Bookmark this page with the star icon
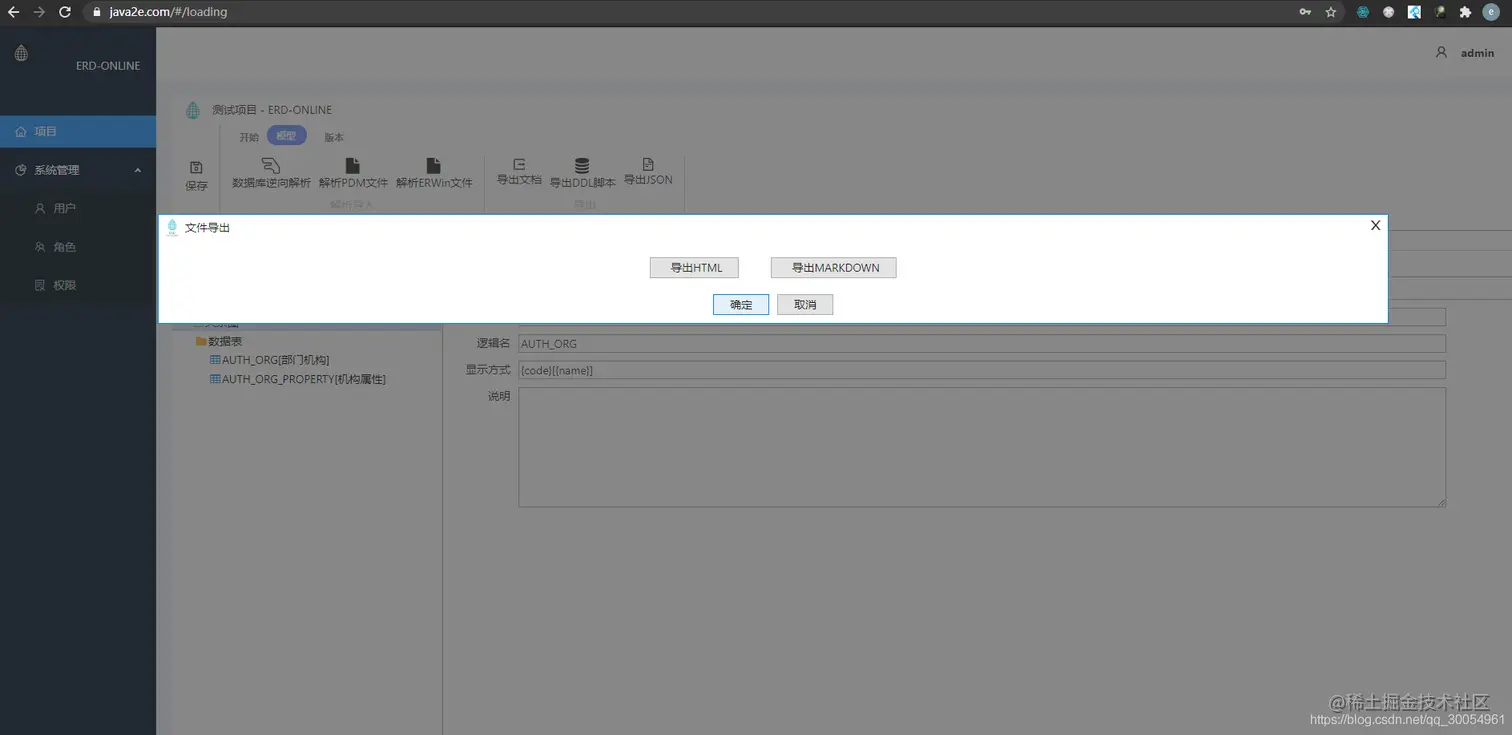 1331,12
